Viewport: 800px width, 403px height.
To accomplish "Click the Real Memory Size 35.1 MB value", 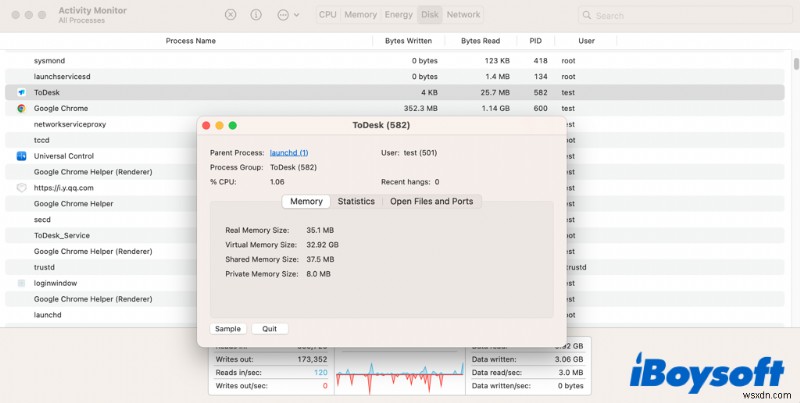I will pyautogui.click(x=320, y=230).
